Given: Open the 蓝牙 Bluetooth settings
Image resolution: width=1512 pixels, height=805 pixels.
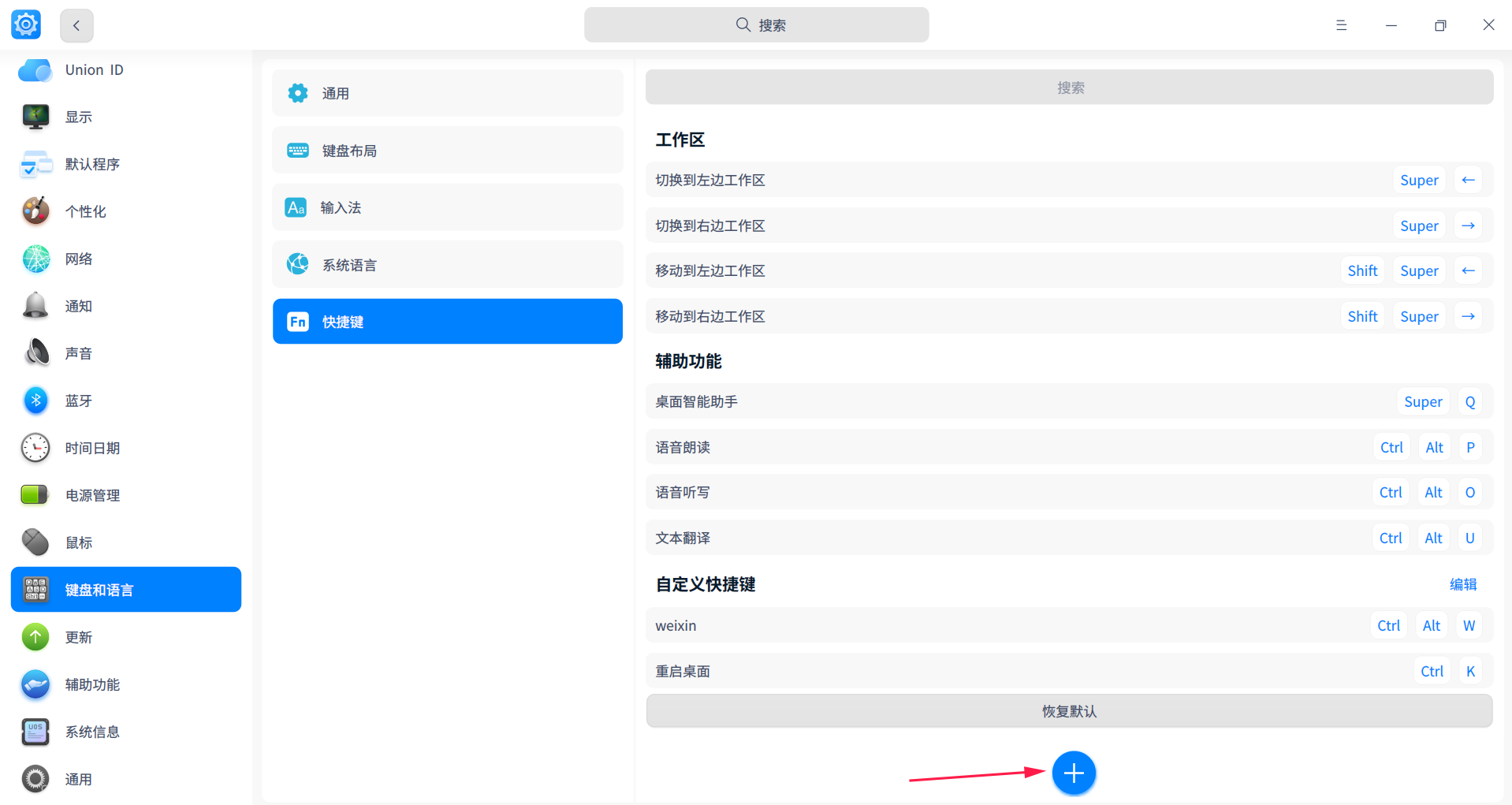Looking at the screenshot, I should click(x=79, y=401).
